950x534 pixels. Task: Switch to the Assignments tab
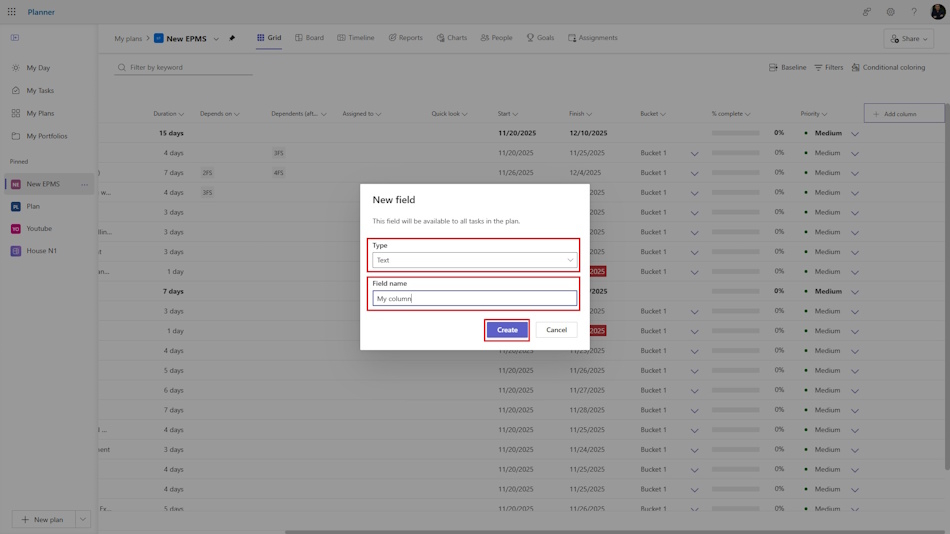point(593,38)
